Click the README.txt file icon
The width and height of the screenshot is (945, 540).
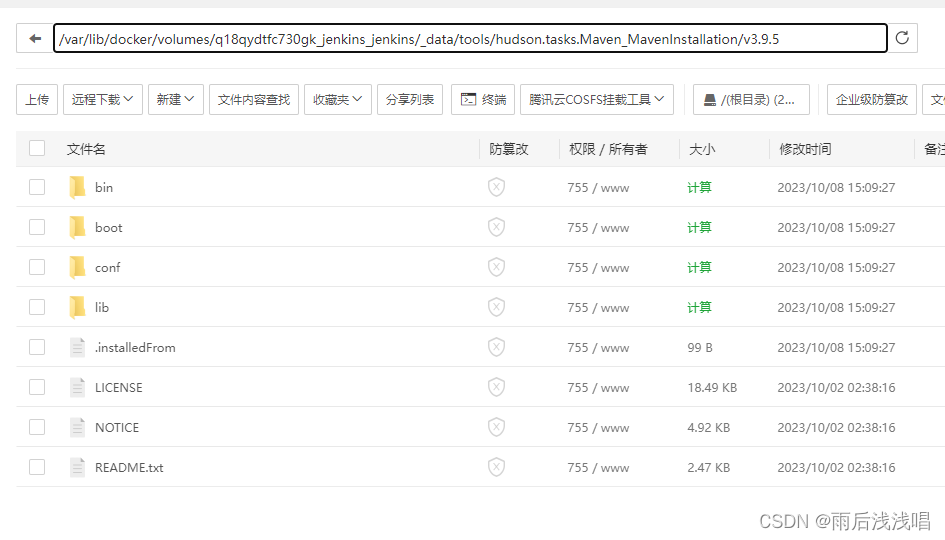[x=77, y=467]
